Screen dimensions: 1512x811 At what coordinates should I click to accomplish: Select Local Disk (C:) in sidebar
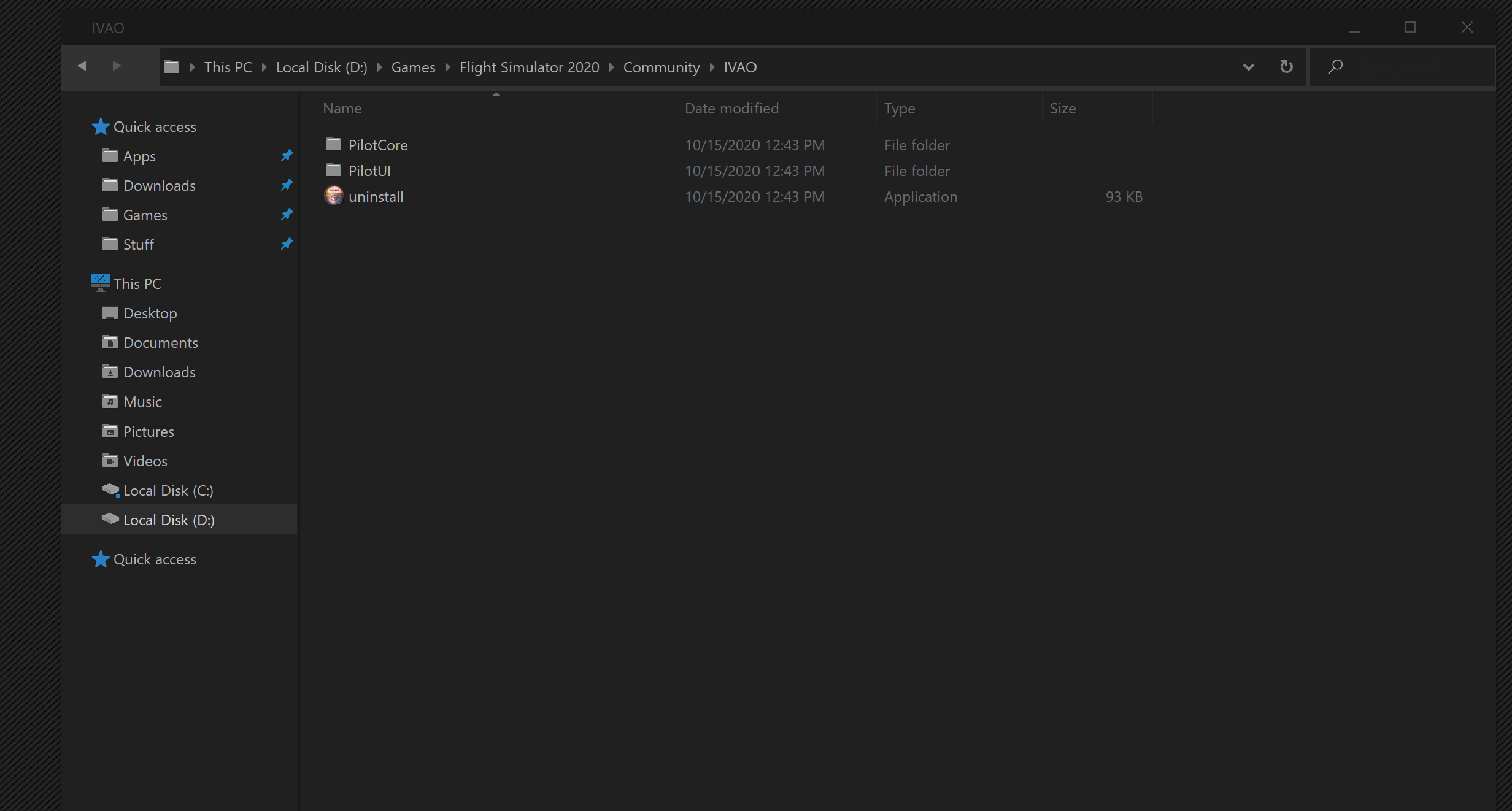pyautogui.click(x=168, y=491)
